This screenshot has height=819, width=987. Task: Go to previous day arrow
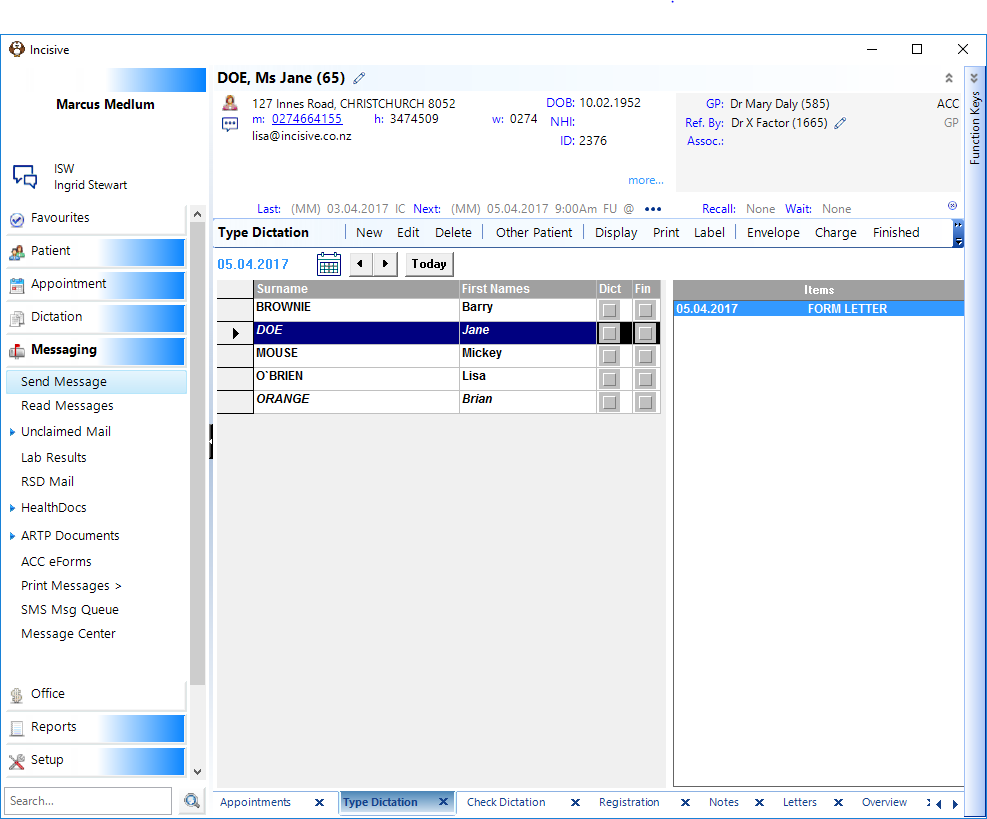(x=361, y=264)
